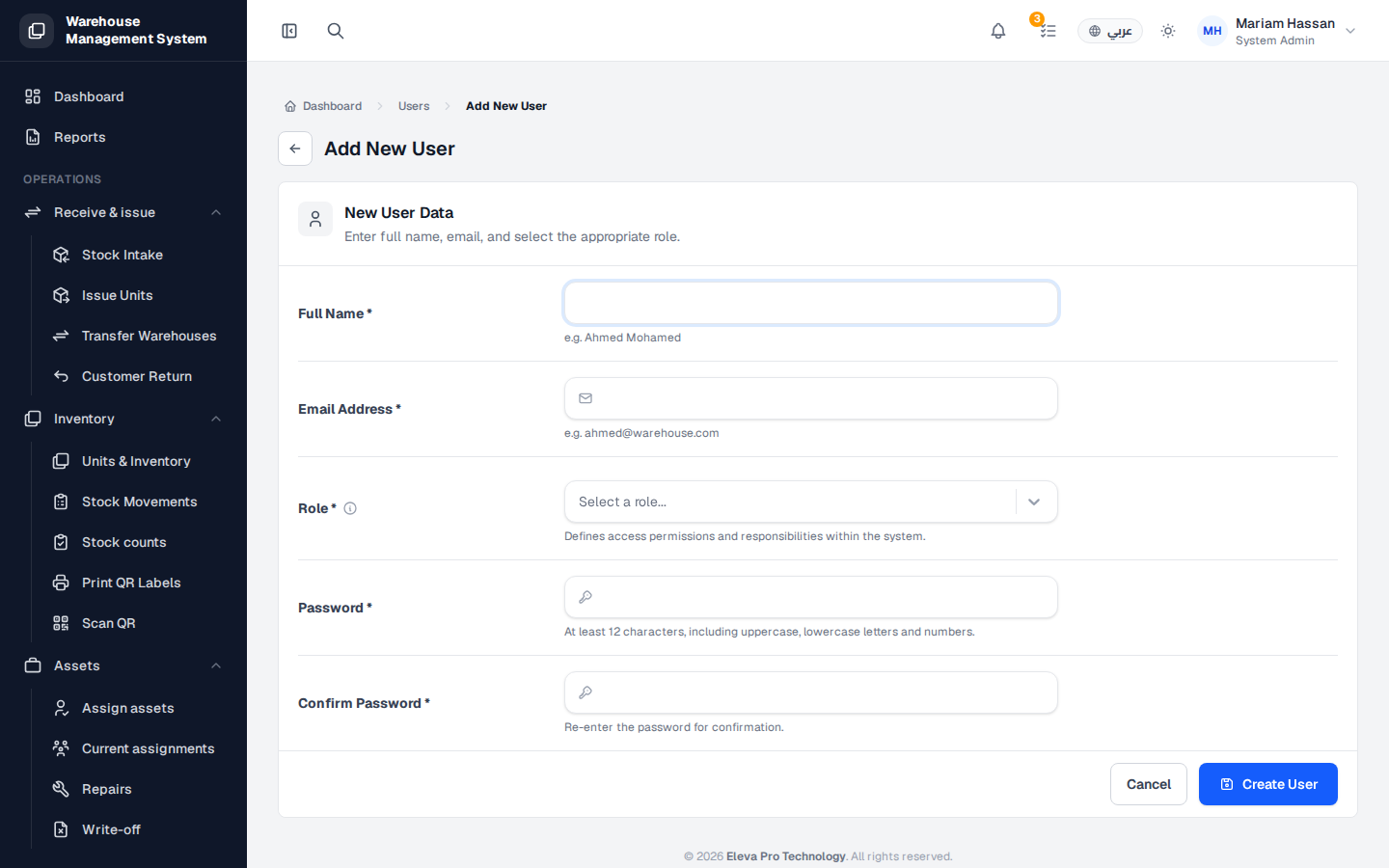Open the notifications bell

tap(998, 31)
